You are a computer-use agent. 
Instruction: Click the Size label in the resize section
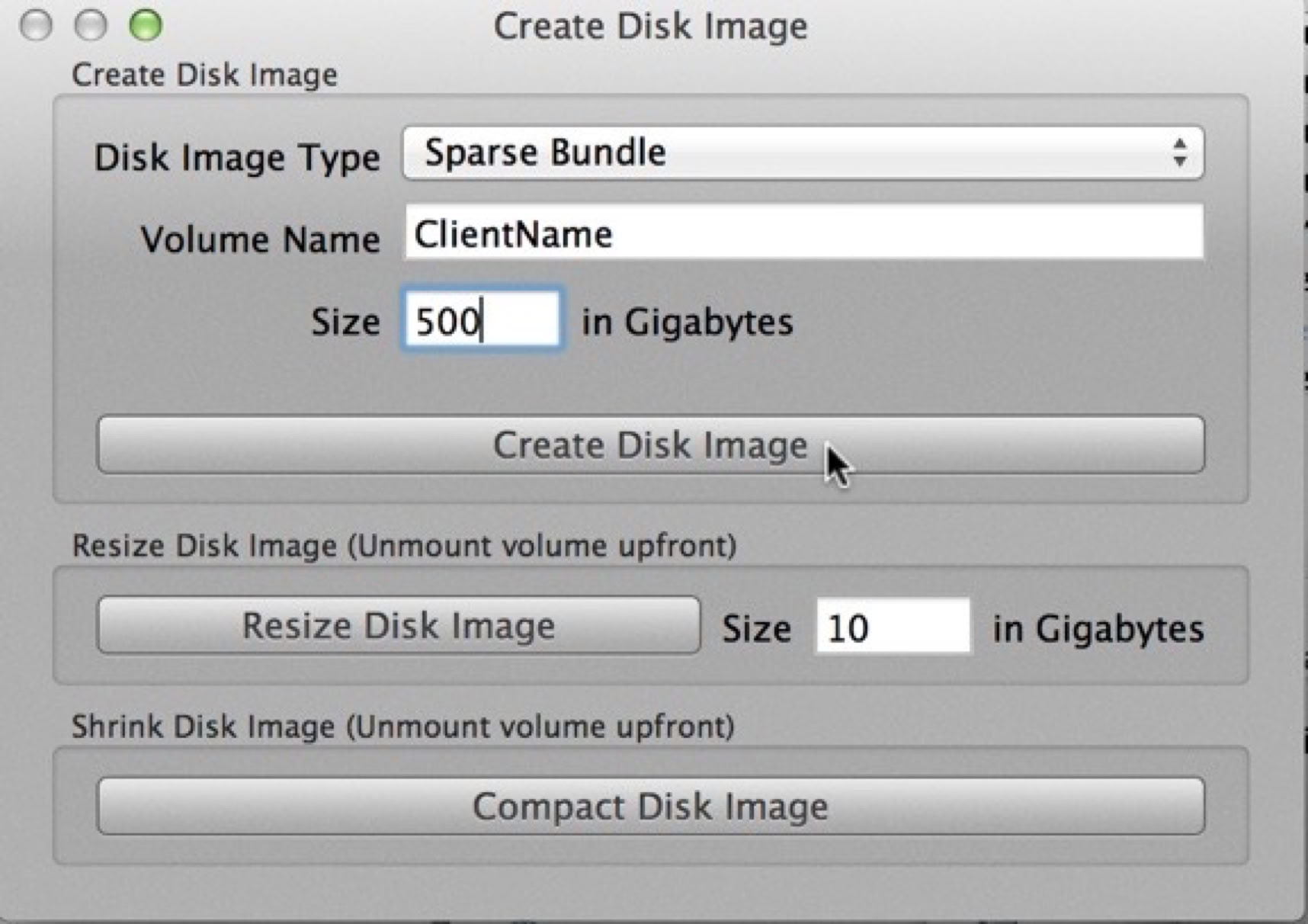point(756,630)
